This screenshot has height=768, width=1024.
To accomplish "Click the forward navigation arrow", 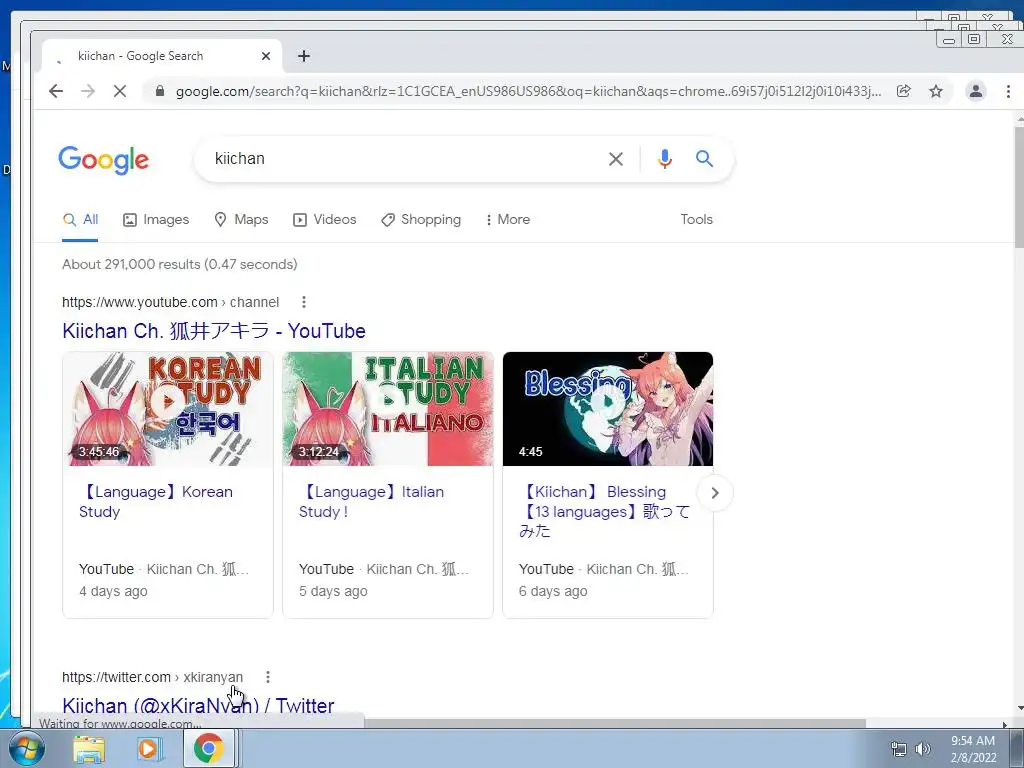I will click(88, 91).
